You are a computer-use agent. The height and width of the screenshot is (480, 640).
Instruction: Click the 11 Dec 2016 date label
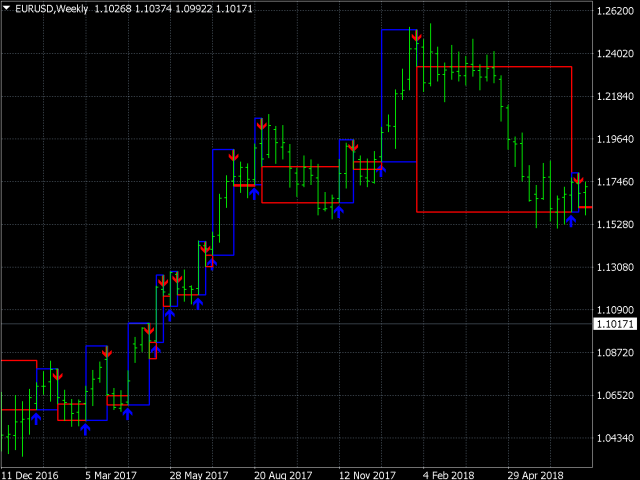coord(32,473)
